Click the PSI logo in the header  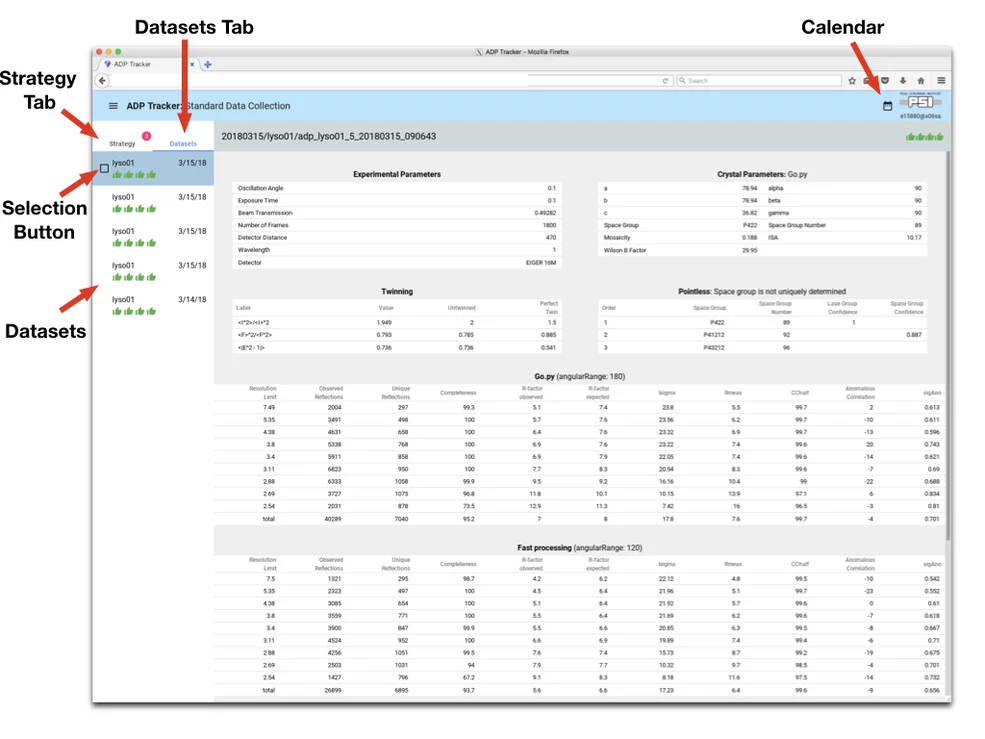pos(920,102)
